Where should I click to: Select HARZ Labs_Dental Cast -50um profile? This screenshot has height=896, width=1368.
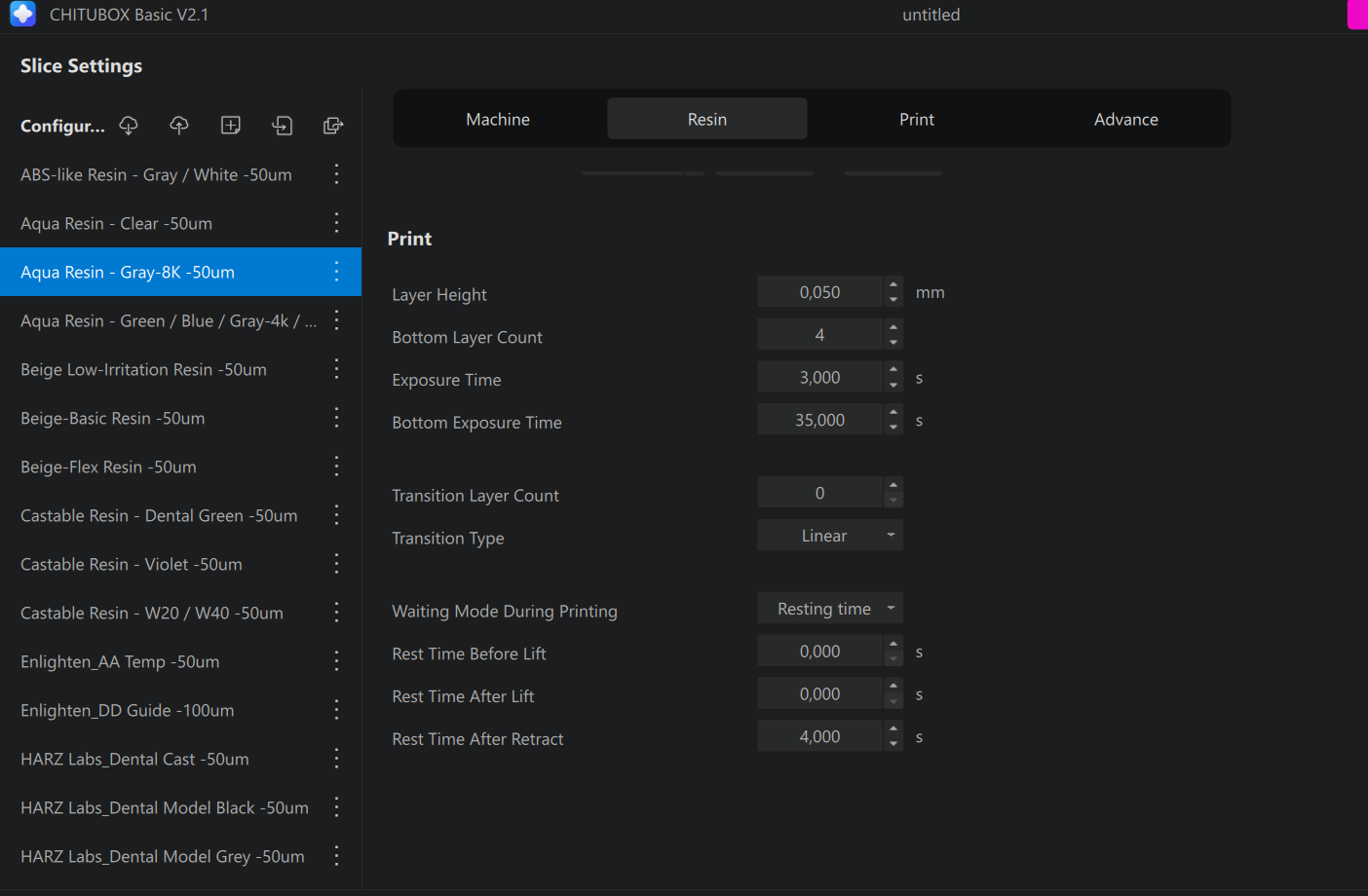(x=180, y=759)
